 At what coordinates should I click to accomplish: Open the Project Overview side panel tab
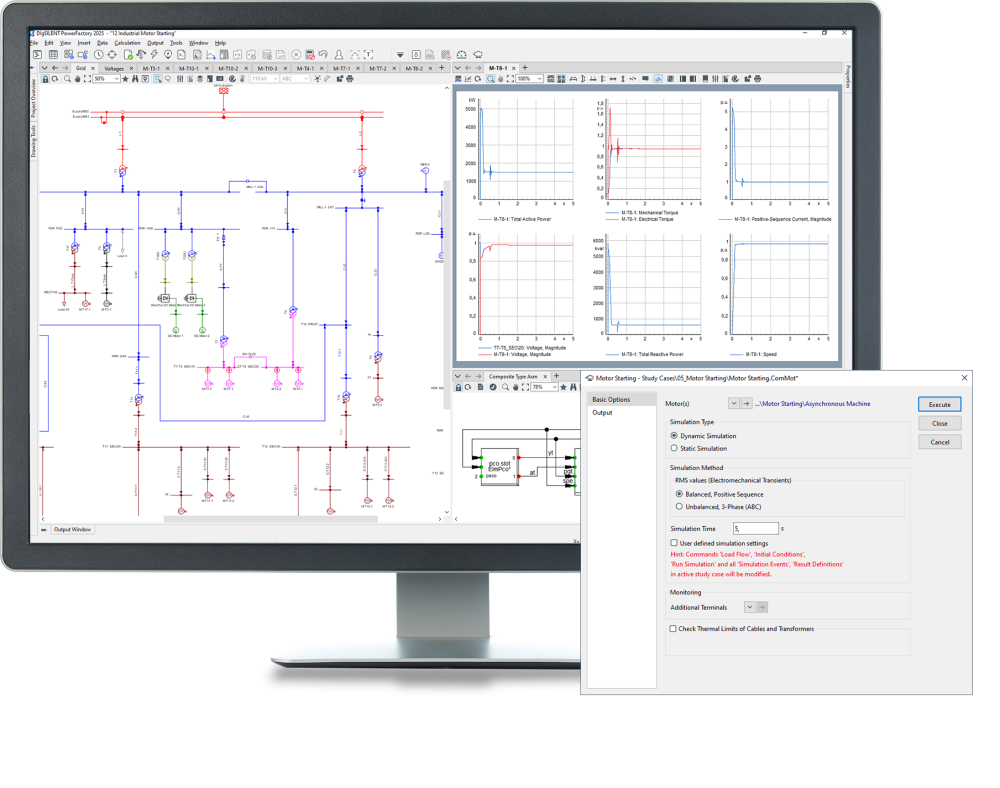pos(34,98)
